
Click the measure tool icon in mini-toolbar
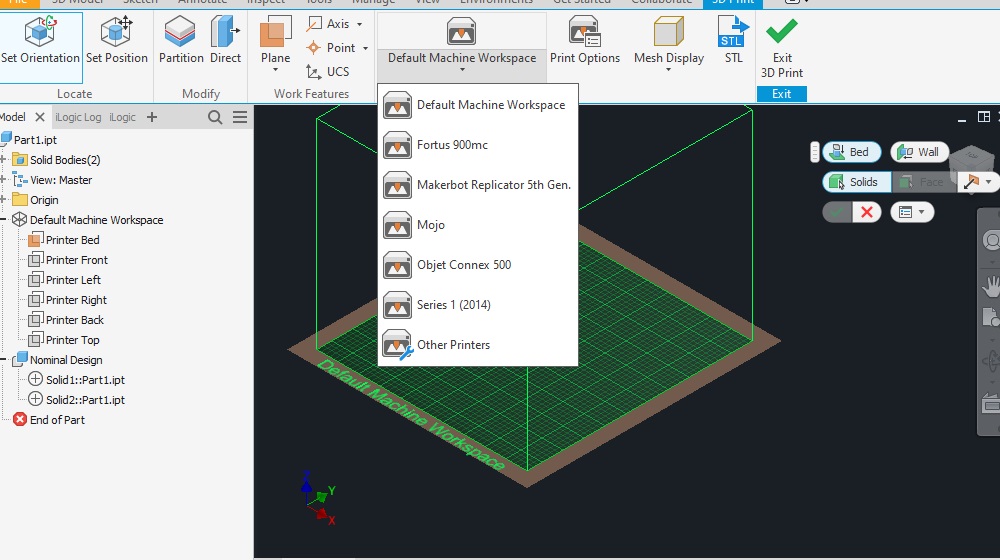tap(971, 182)
